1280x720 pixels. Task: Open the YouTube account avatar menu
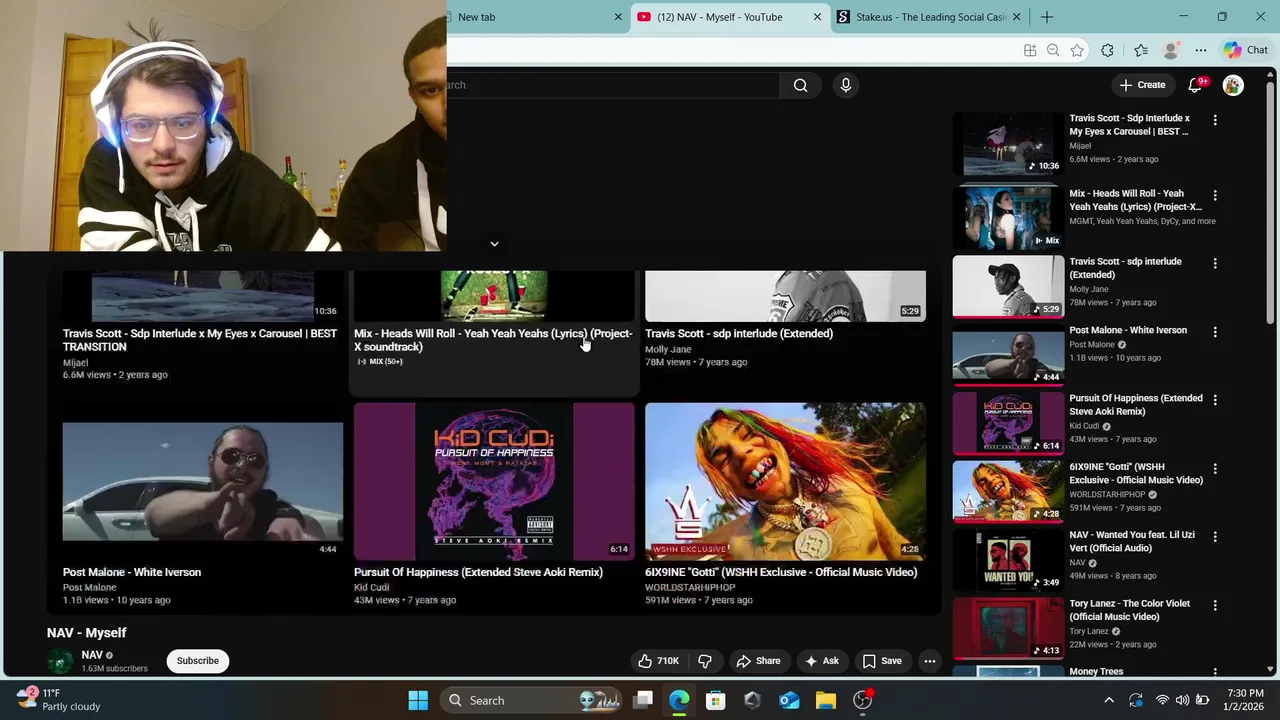(x=1233, y=85)
